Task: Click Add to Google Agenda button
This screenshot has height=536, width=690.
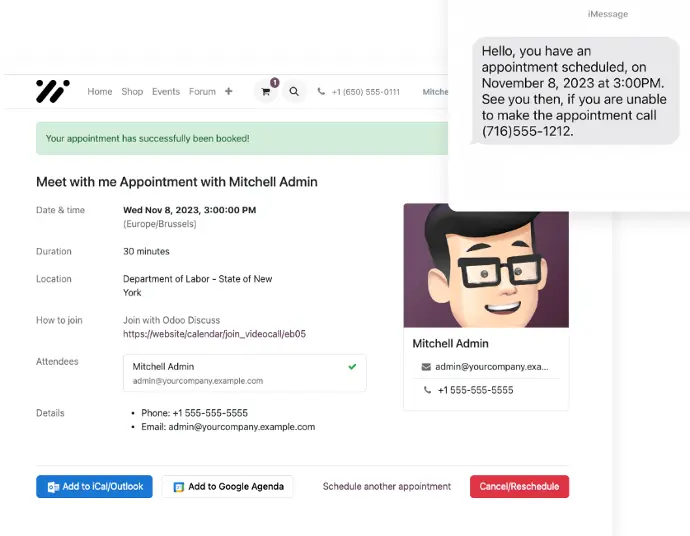Action: click(228, 487)
